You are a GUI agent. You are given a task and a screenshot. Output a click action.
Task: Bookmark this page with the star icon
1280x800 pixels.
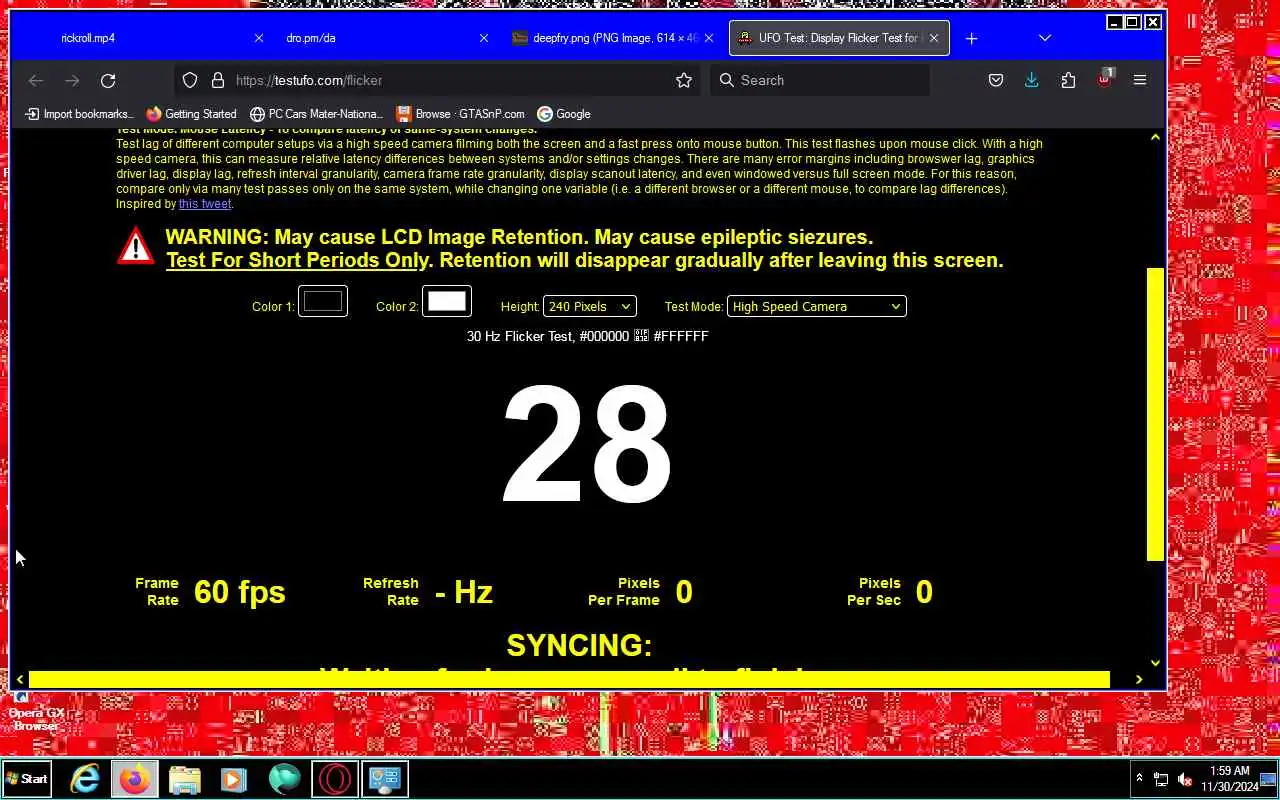coord(684,80)
